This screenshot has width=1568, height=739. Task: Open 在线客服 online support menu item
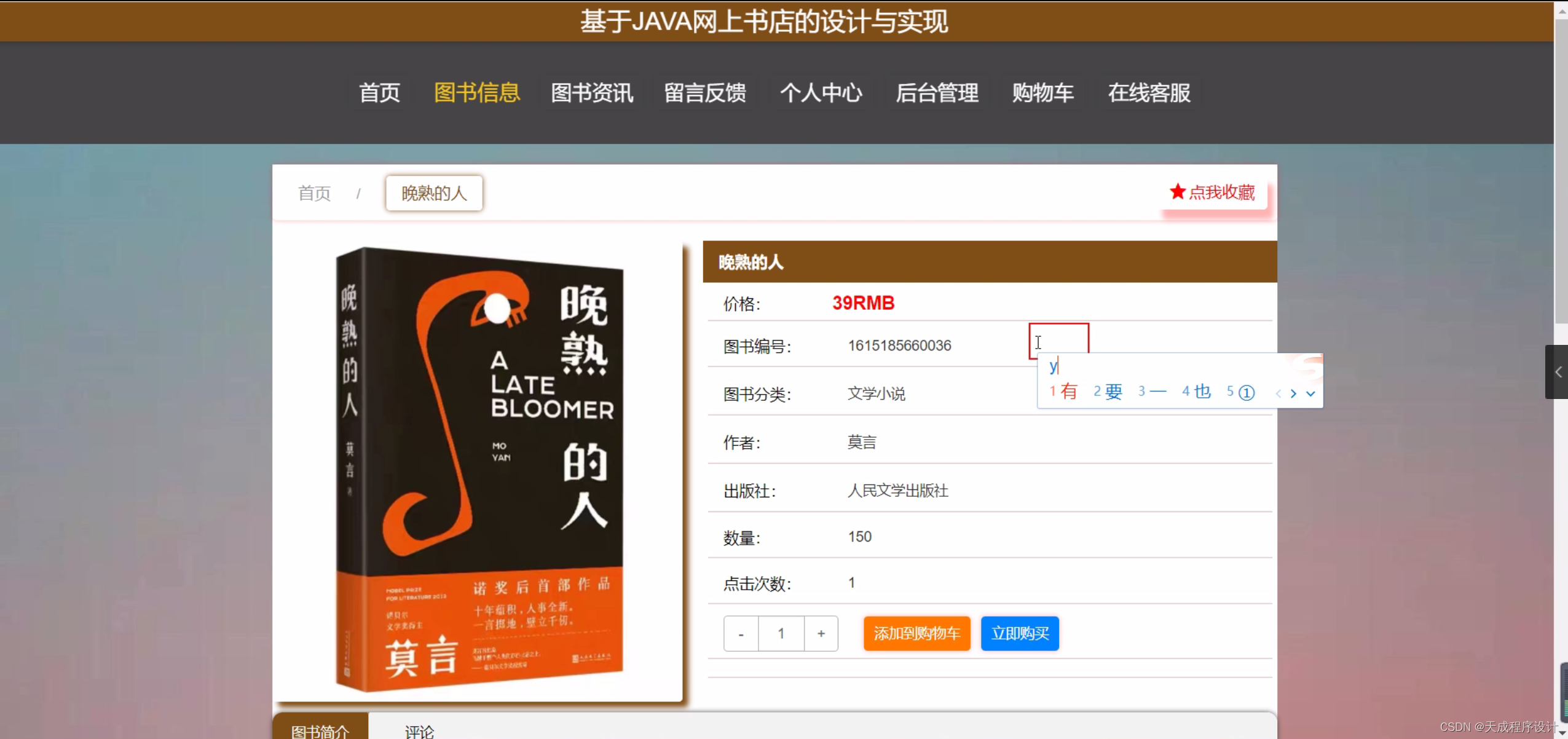[x=1148, y=93]
